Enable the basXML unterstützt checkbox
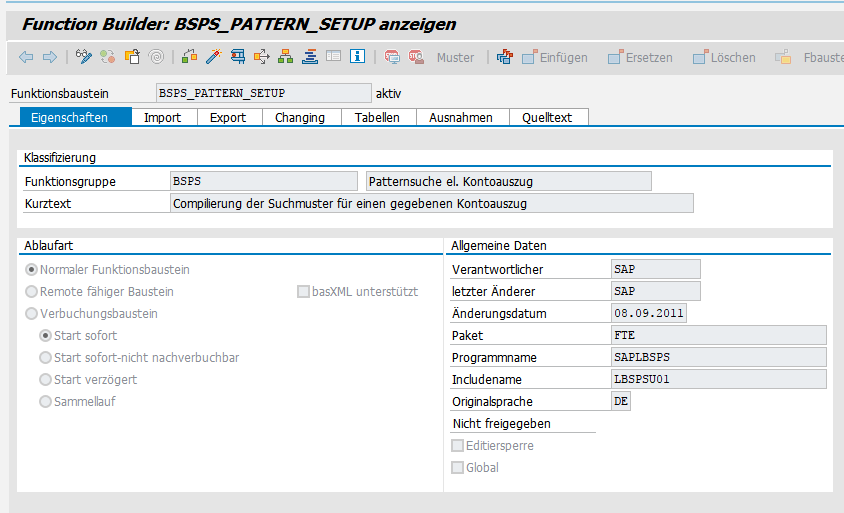The width and height of the screenshot is (844, 513). pyautogui.click(x=303, y=292)
